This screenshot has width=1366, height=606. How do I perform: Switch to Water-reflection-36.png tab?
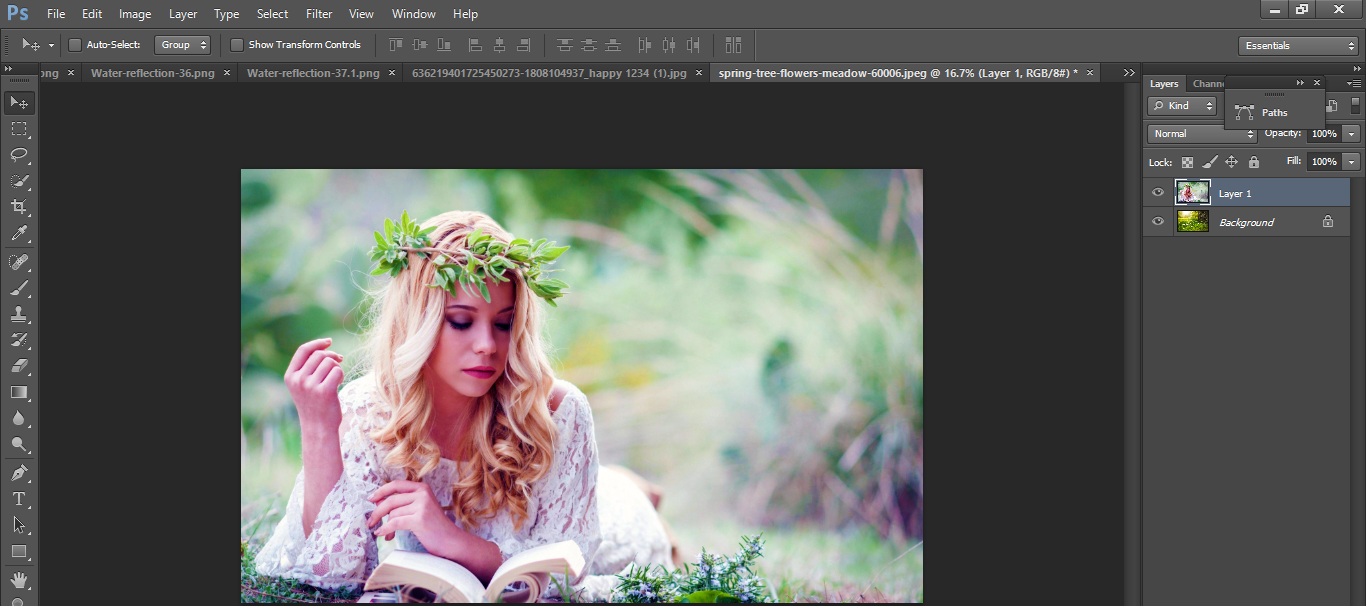point(153,73)
